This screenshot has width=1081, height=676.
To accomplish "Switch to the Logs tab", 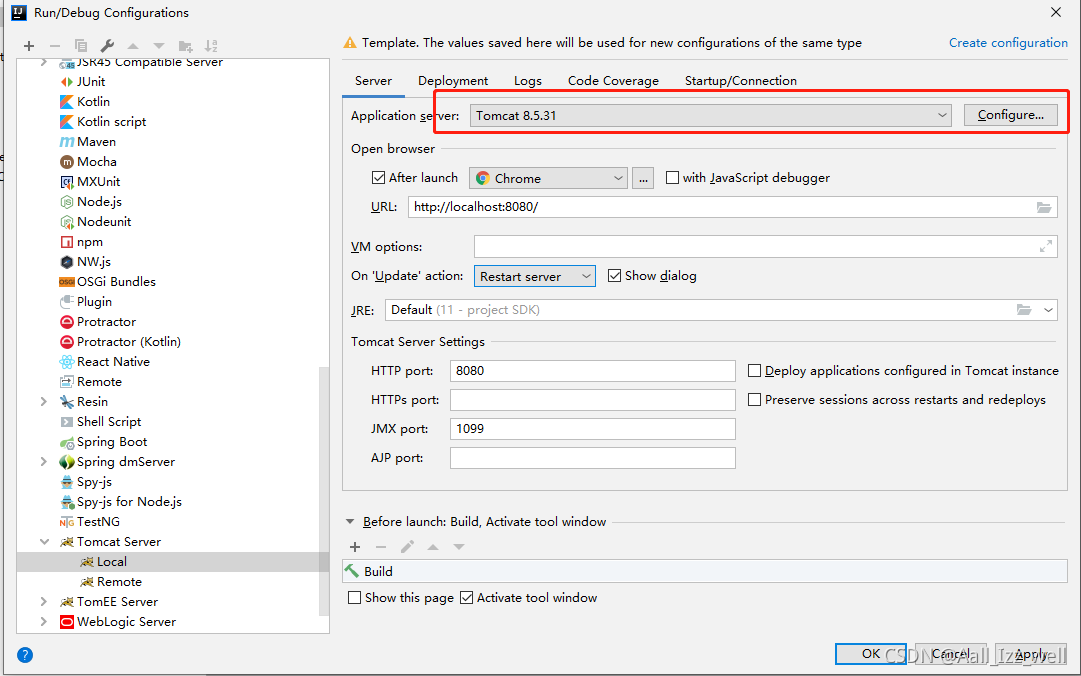I will click(527, 81).
